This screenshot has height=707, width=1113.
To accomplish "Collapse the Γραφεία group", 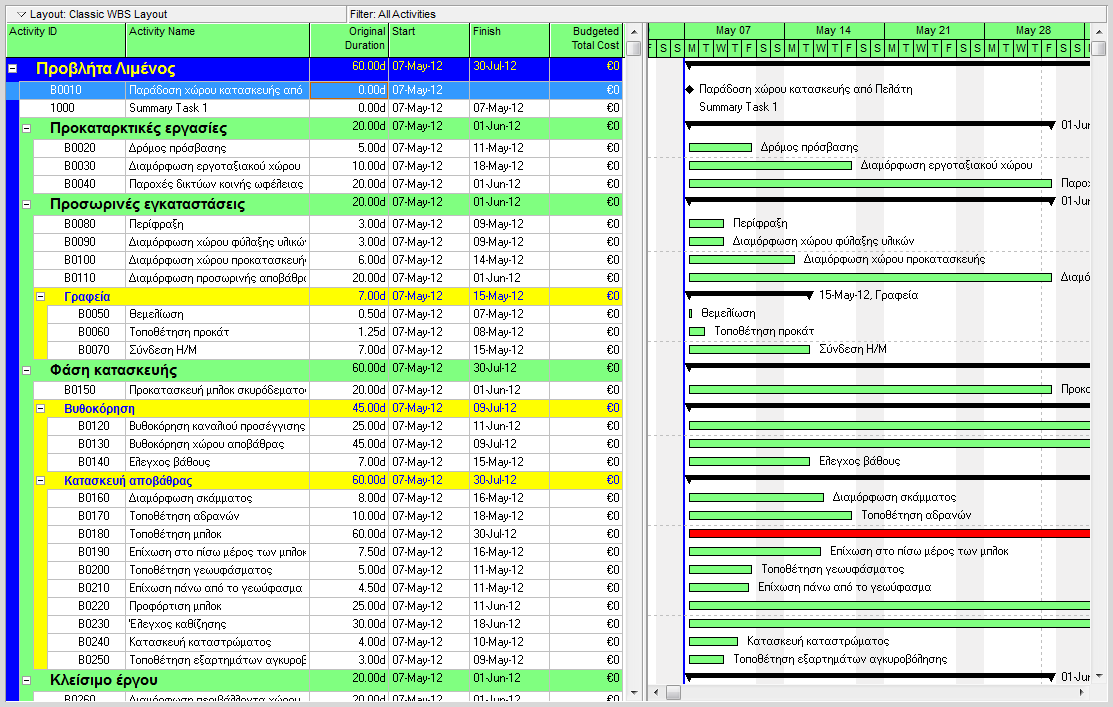I will [40, 296].
